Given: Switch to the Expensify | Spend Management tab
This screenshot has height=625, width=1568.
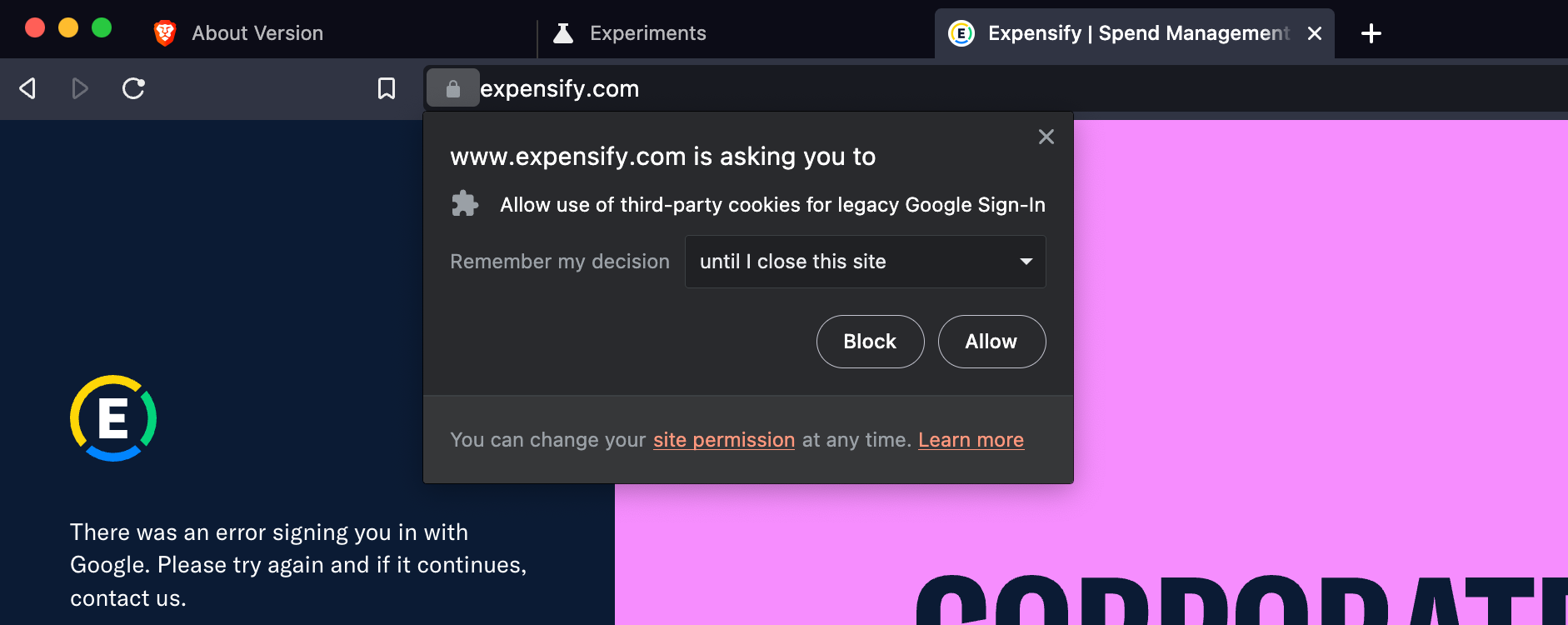Looking at the screenshot, I should click(x=1133, y=32).
